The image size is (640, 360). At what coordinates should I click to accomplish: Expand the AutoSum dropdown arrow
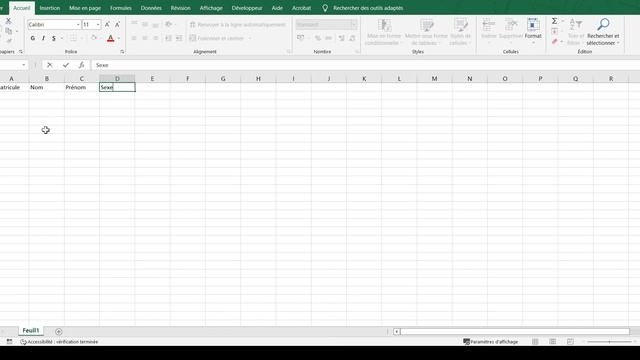(562, 21)
